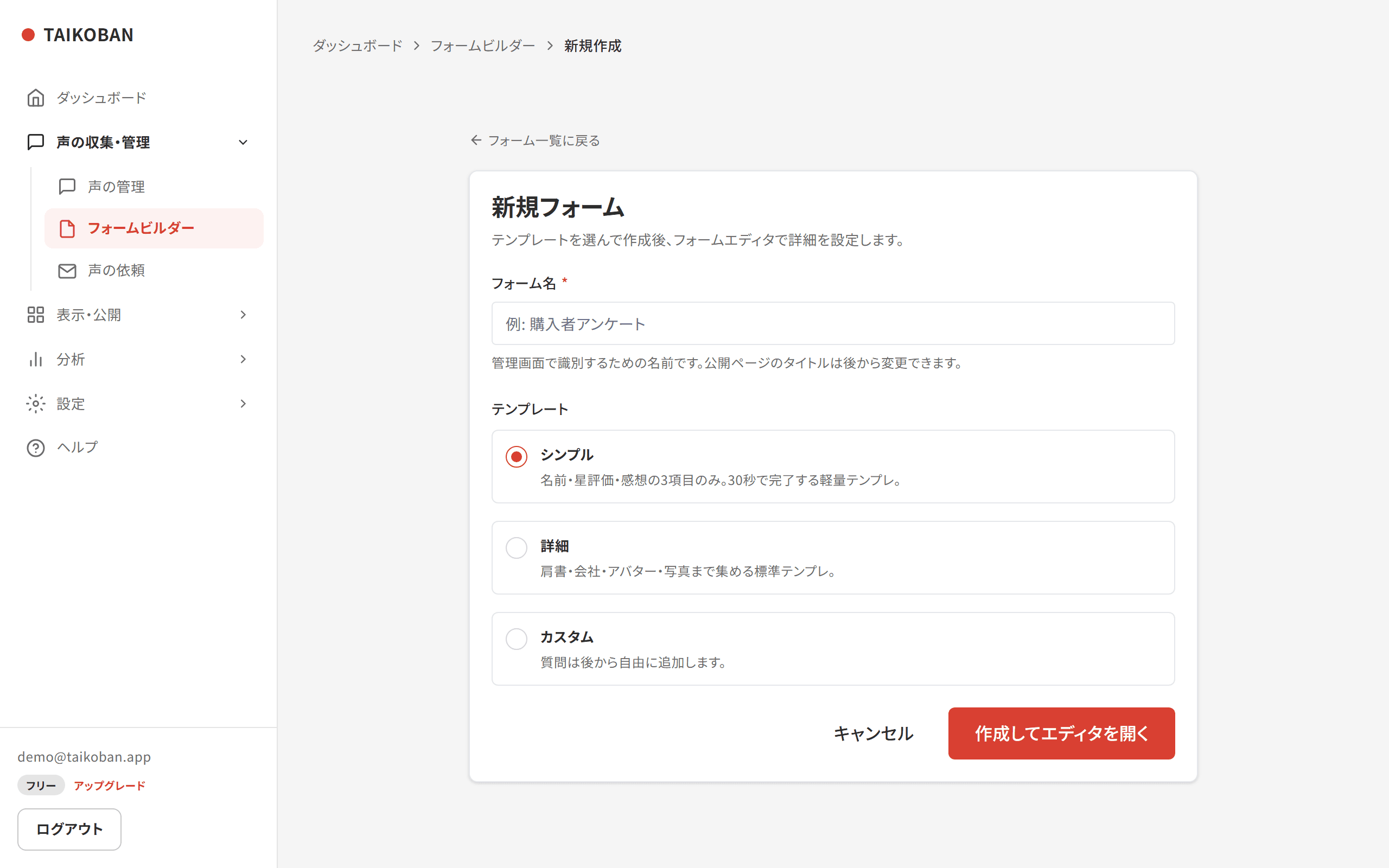The width and height of the screenshot is (1389, 868).
Task: Select the 詳細 template radio button
Action: point(516,548)
